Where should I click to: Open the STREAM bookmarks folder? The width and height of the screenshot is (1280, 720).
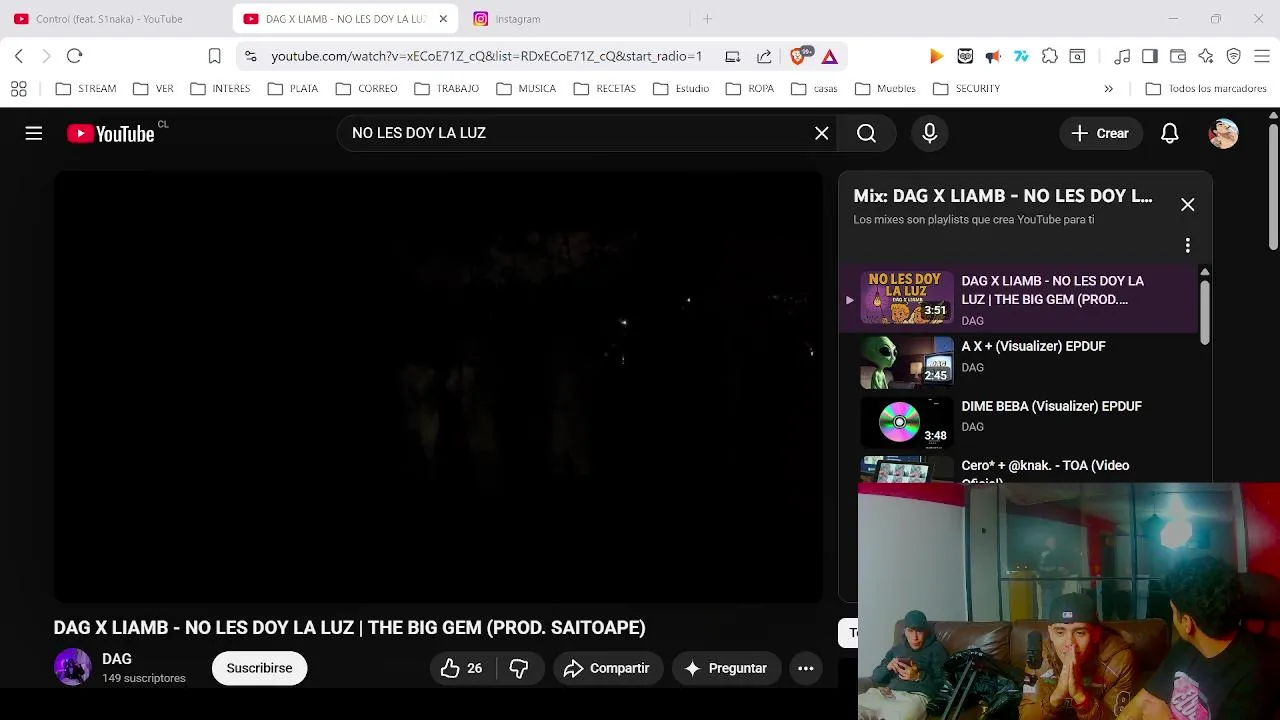point(86,89)
